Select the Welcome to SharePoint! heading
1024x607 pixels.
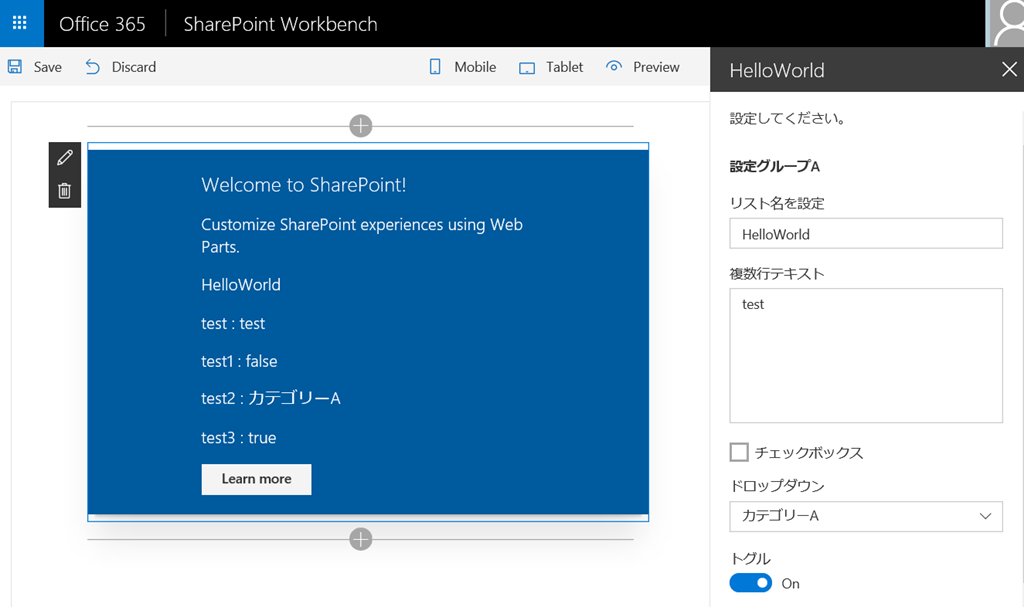point(304,185)
